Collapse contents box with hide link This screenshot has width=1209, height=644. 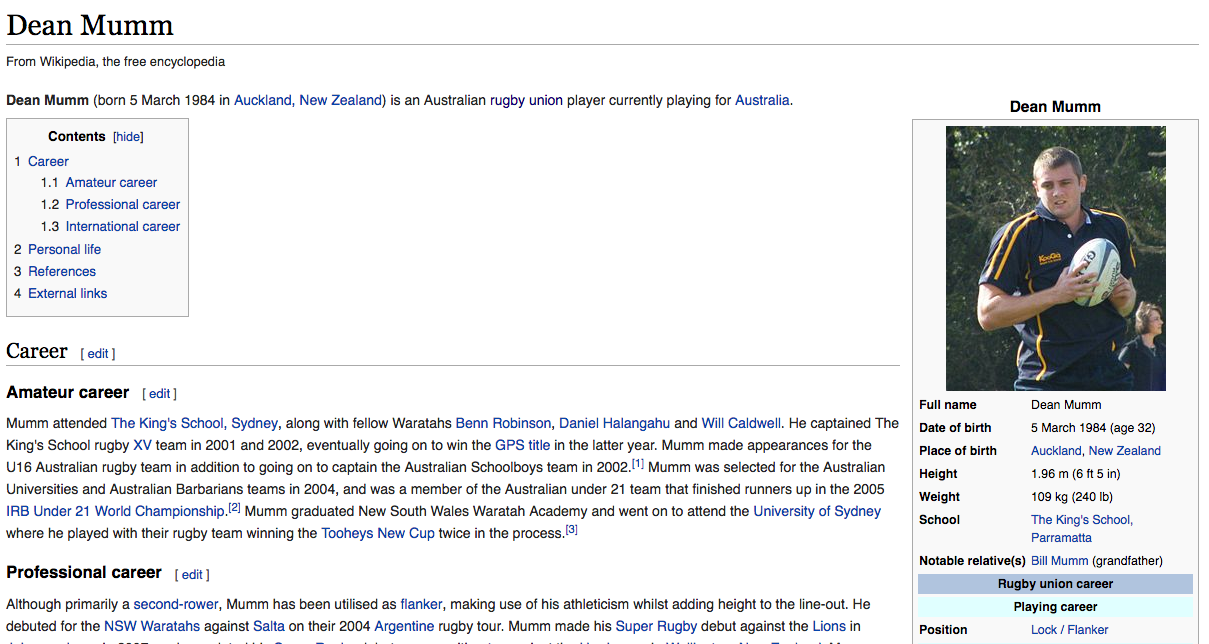(x=128, y=137)
